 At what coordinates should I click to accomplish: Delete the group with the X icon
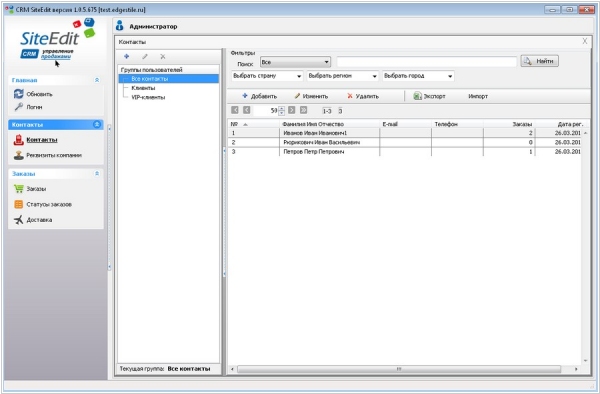pos(163,56)
